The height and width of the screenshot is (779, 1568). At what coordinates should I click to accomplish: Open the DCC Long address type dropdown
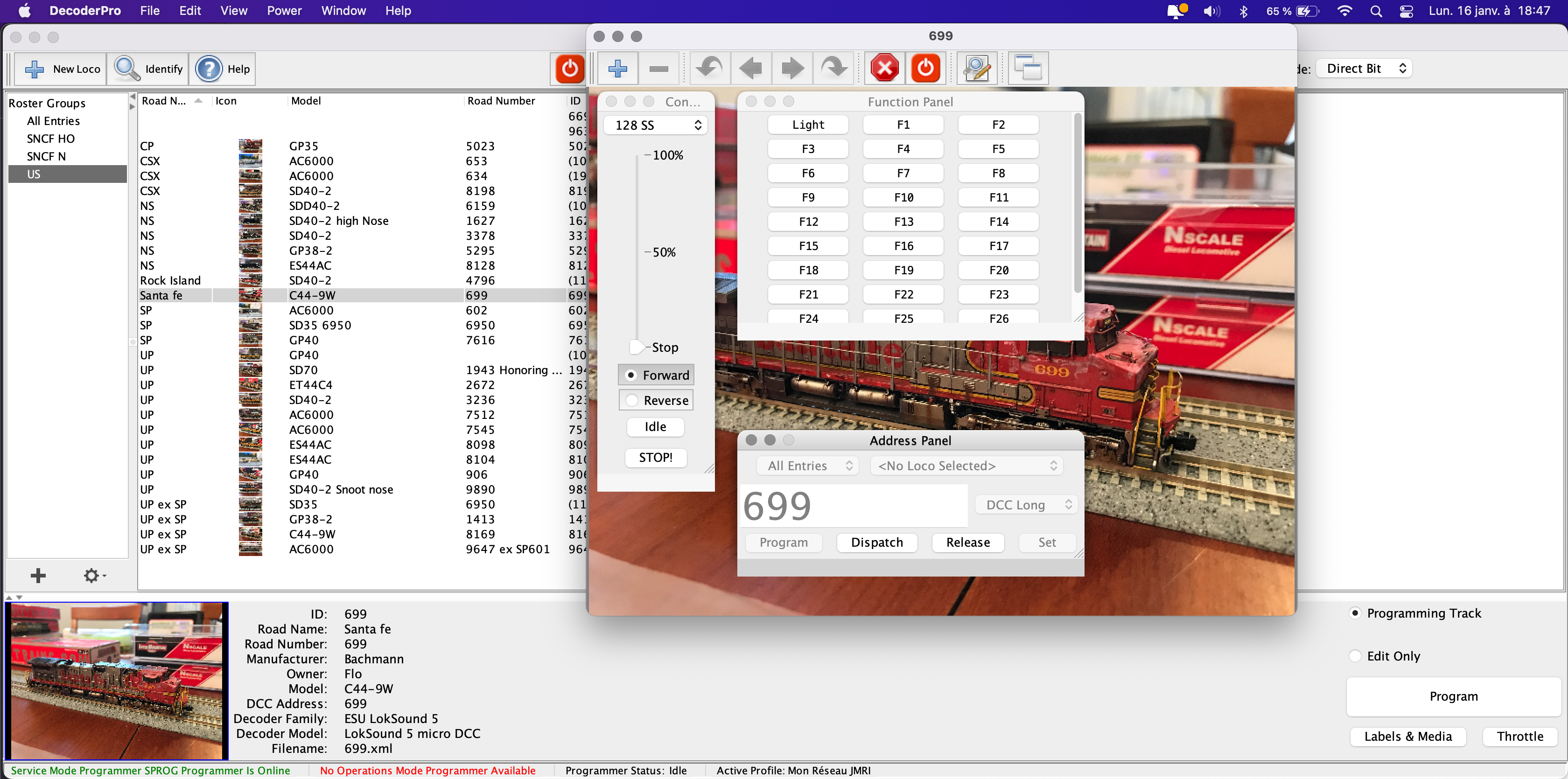[1027, 505]
